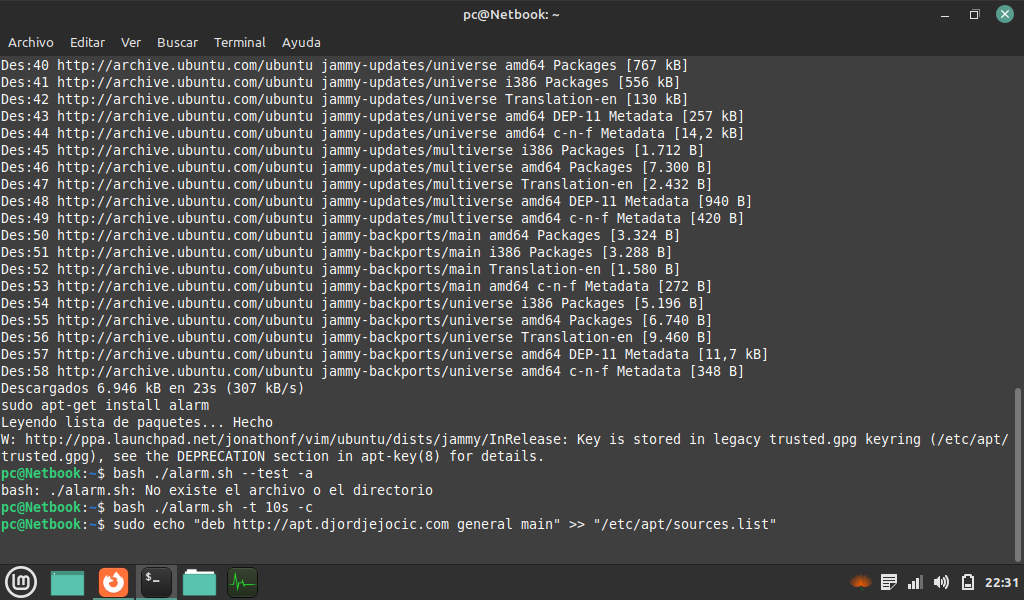The width and height of the screenshot is (1024, 600).
Task: Close the terminal window
Action: point(1004,14)
